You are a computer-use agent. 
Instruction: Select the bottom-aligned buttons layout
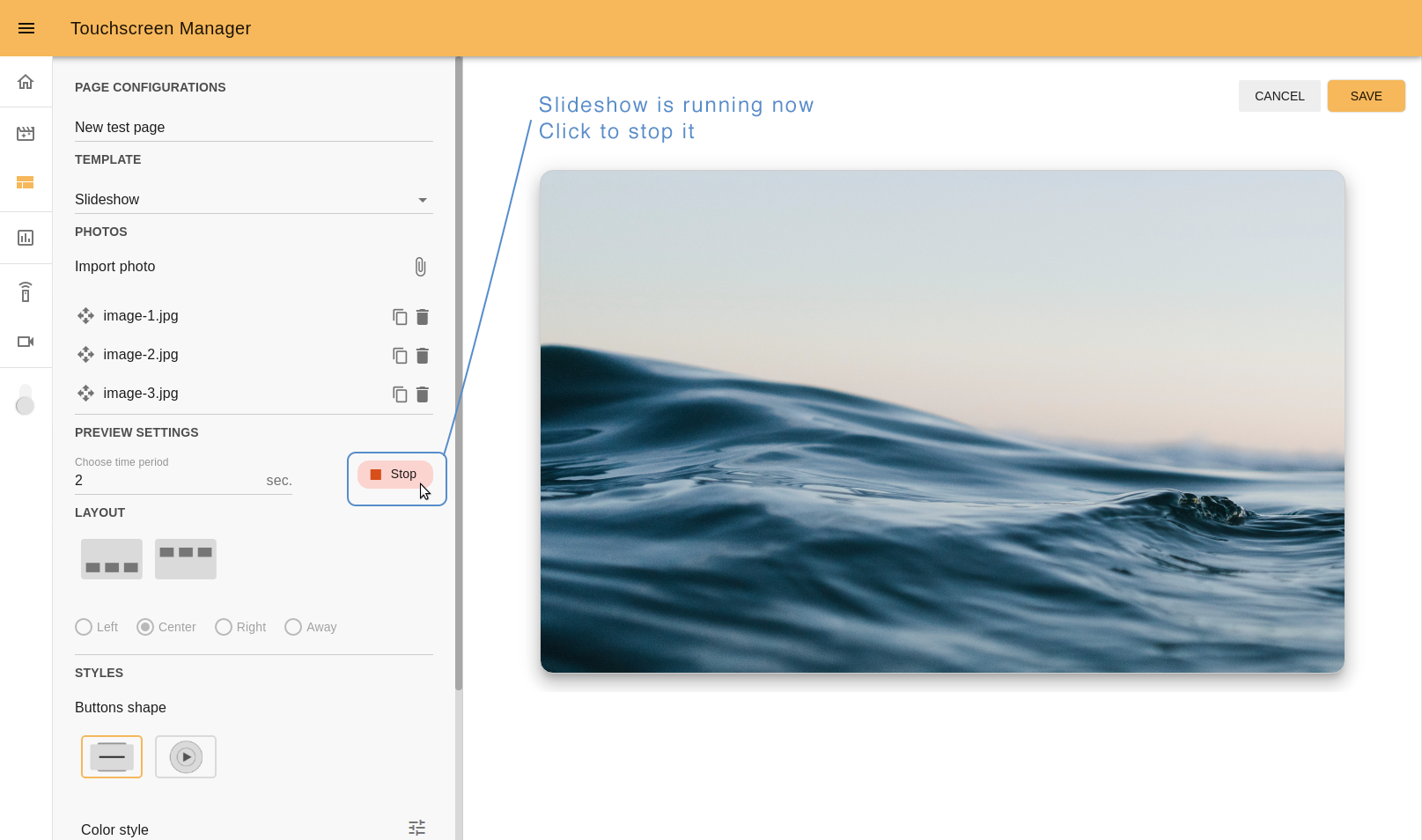click(x=112, y=559)
